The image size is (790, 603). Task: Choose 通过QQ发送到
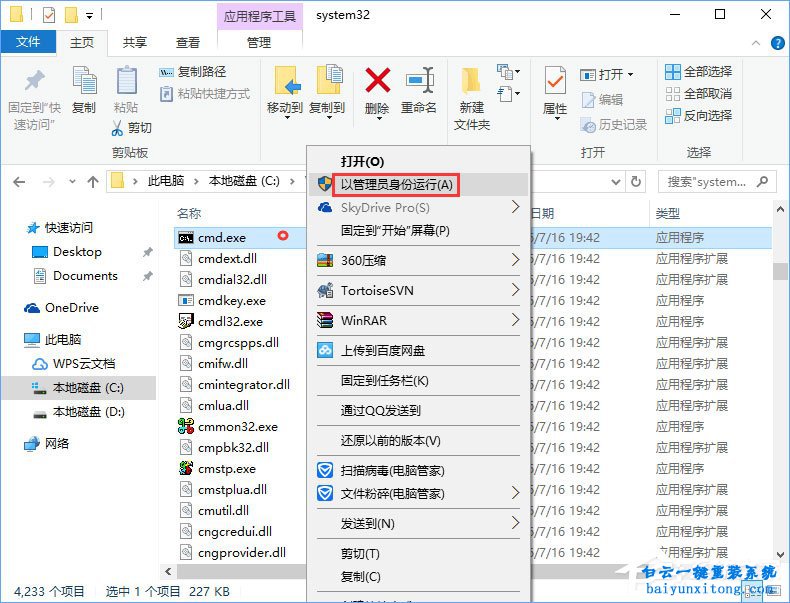click(418, 411)
